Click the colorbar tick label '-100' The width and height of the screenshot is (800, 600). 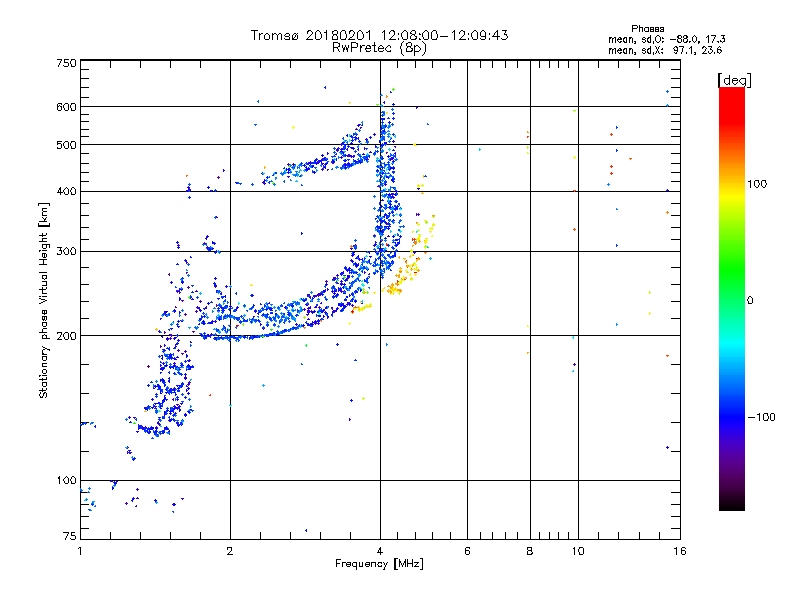click(x=761, y=417)
